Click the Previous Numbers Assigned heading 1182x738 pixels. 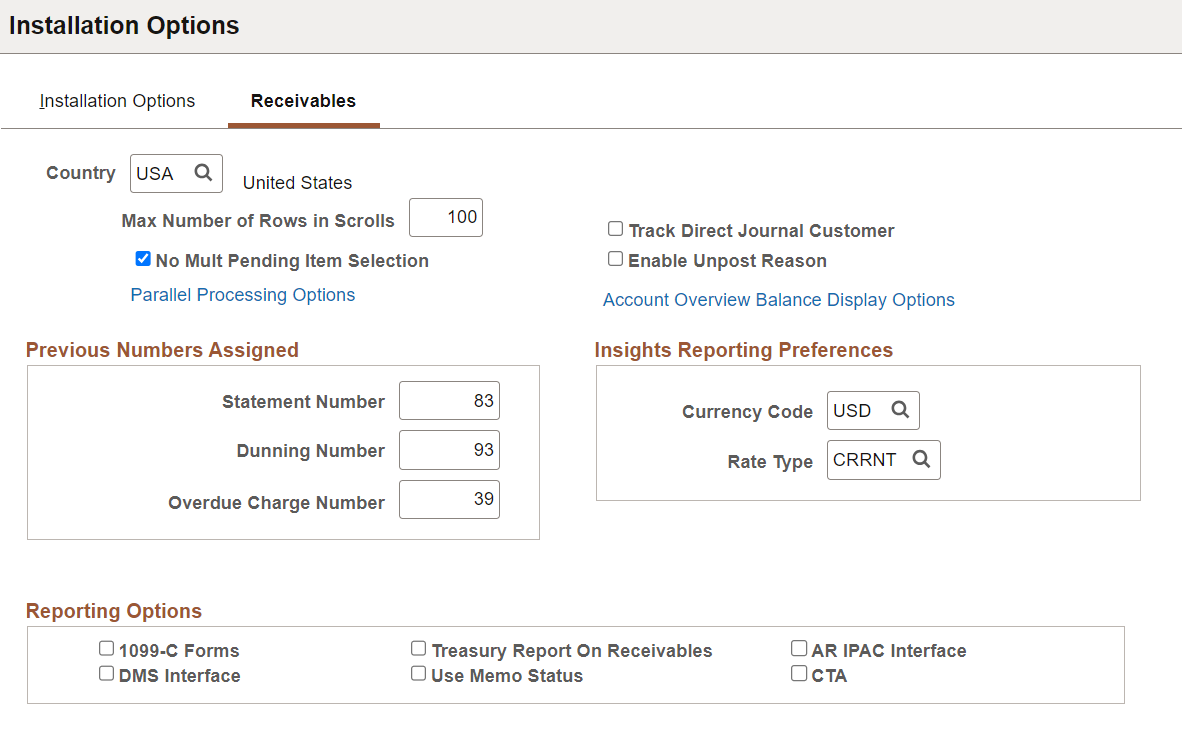(x=162, y=350)
